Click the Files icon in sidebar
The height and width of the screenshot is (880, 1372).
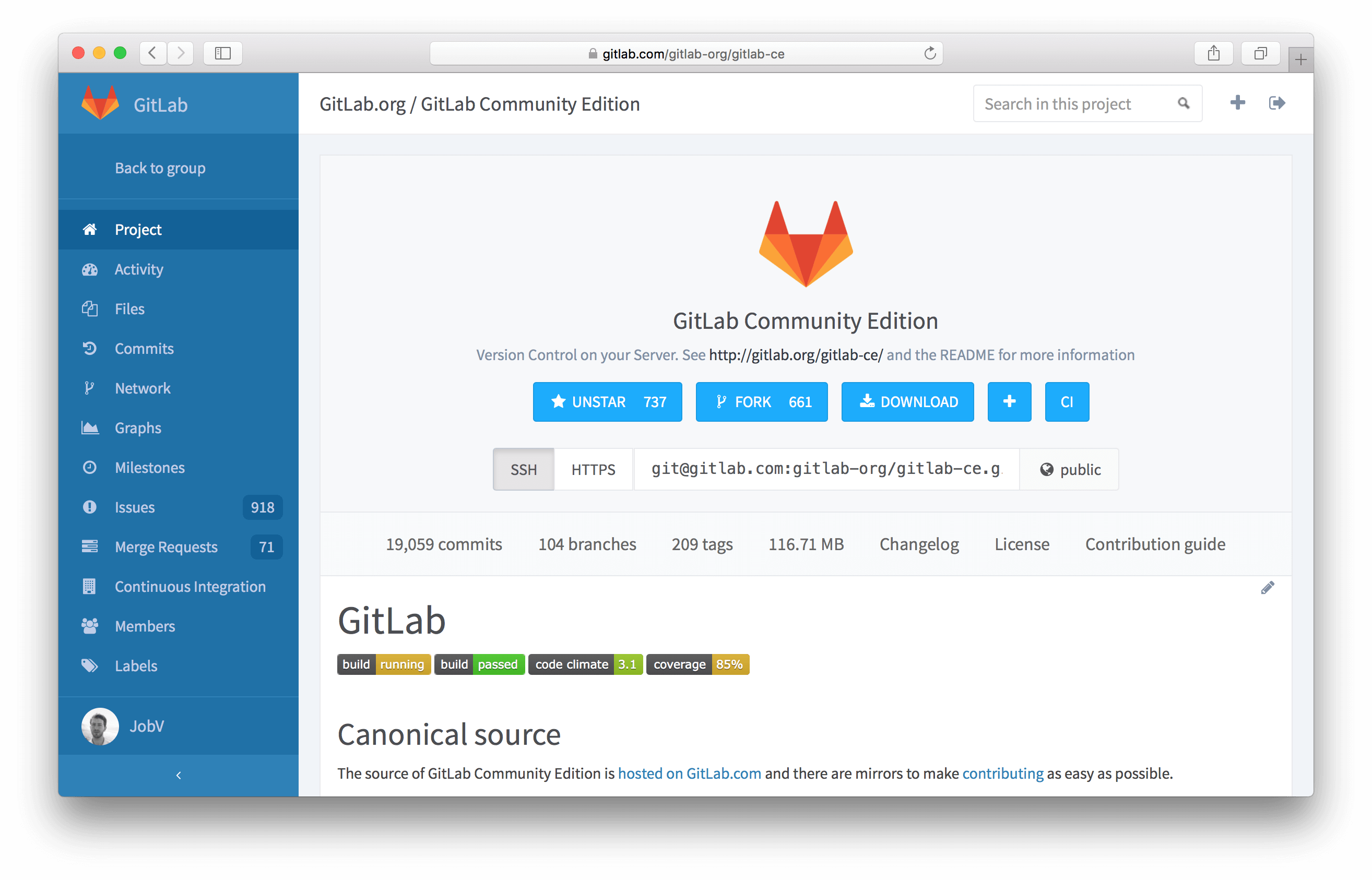pos(90,309)
